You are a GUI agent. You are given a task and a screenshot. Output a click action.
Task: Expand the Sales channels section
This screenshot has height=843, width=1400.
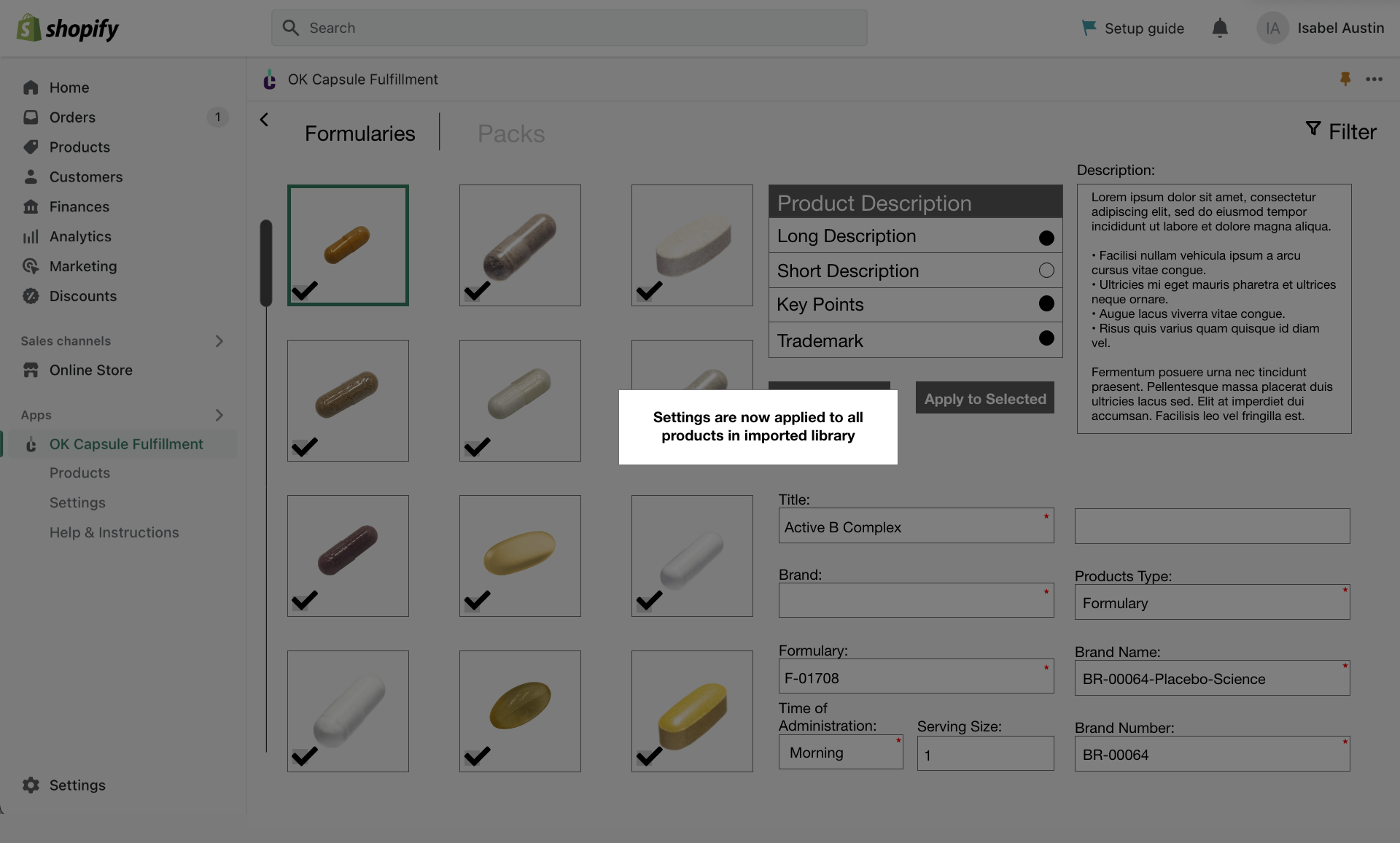pos(219,341)
